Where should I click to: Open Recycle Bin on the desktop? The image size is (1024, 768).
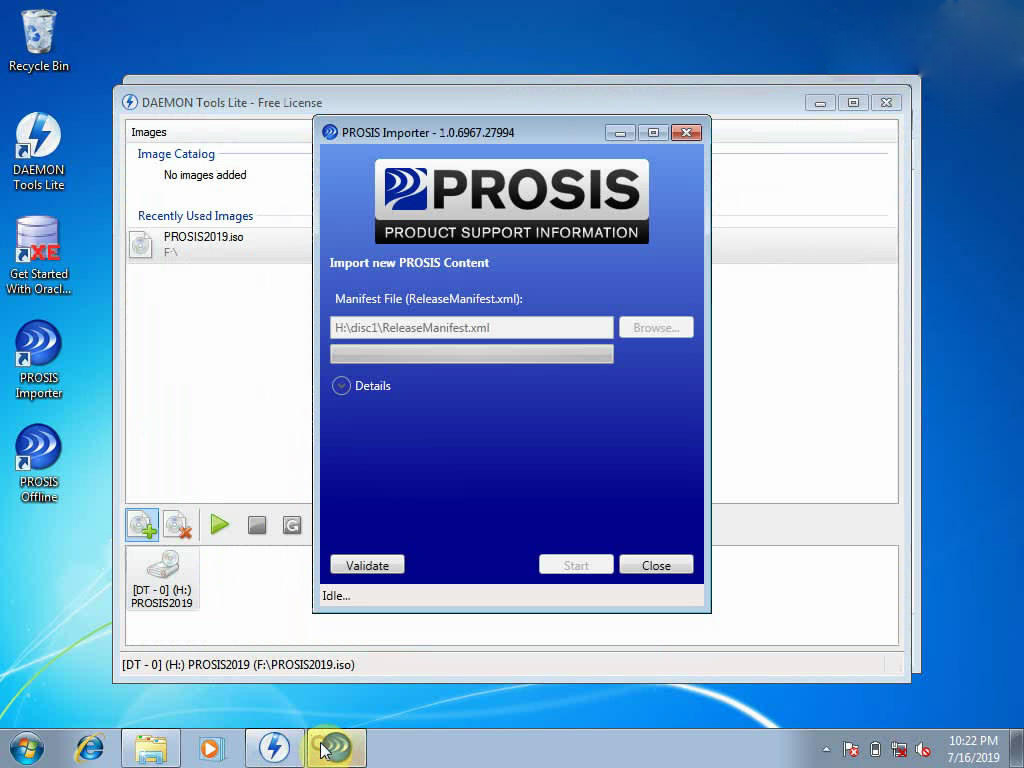(39, 40)
